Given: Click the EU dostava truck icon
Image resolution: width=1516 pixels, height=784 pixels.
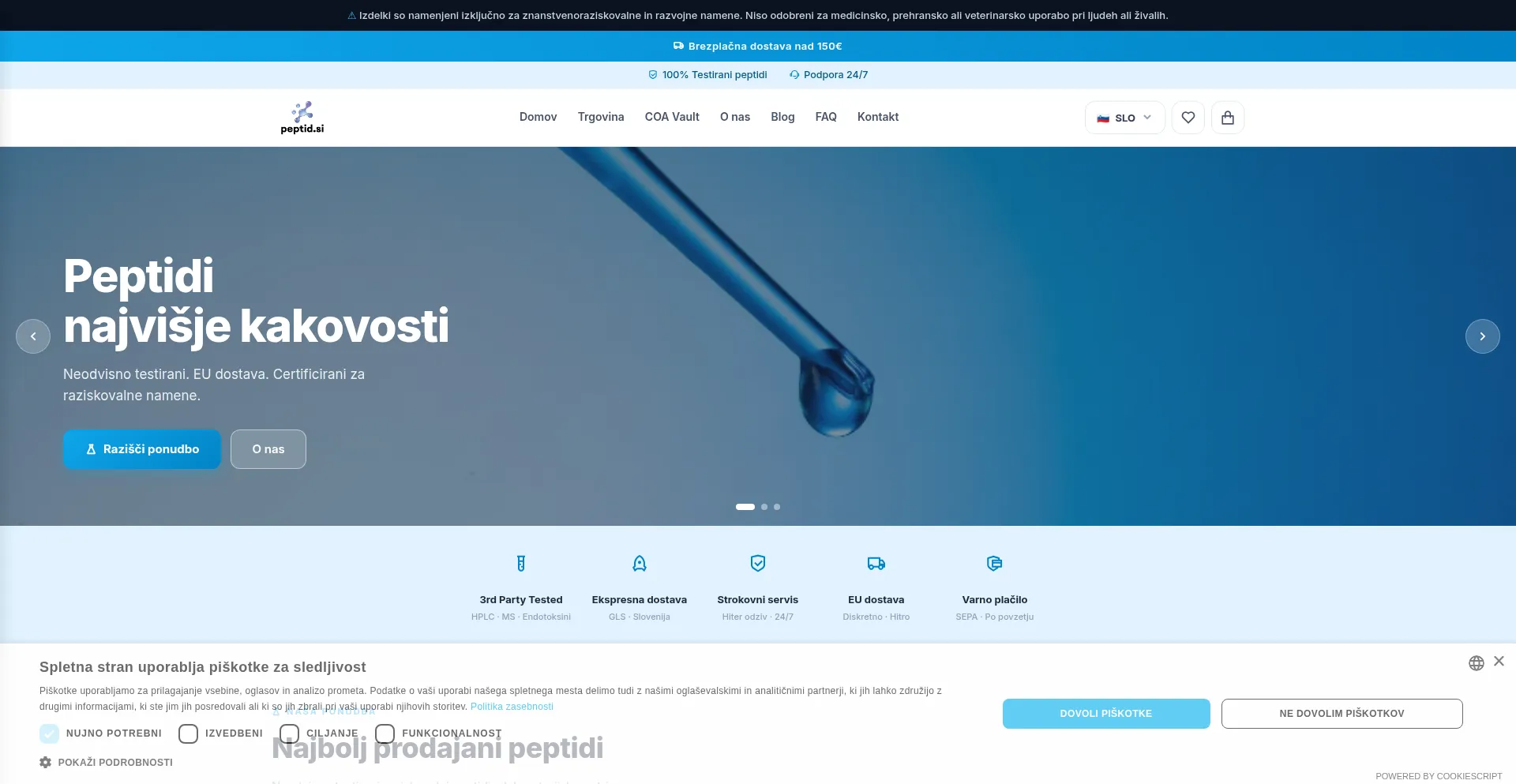Looking at the screenshot, I should click(876, 563).
